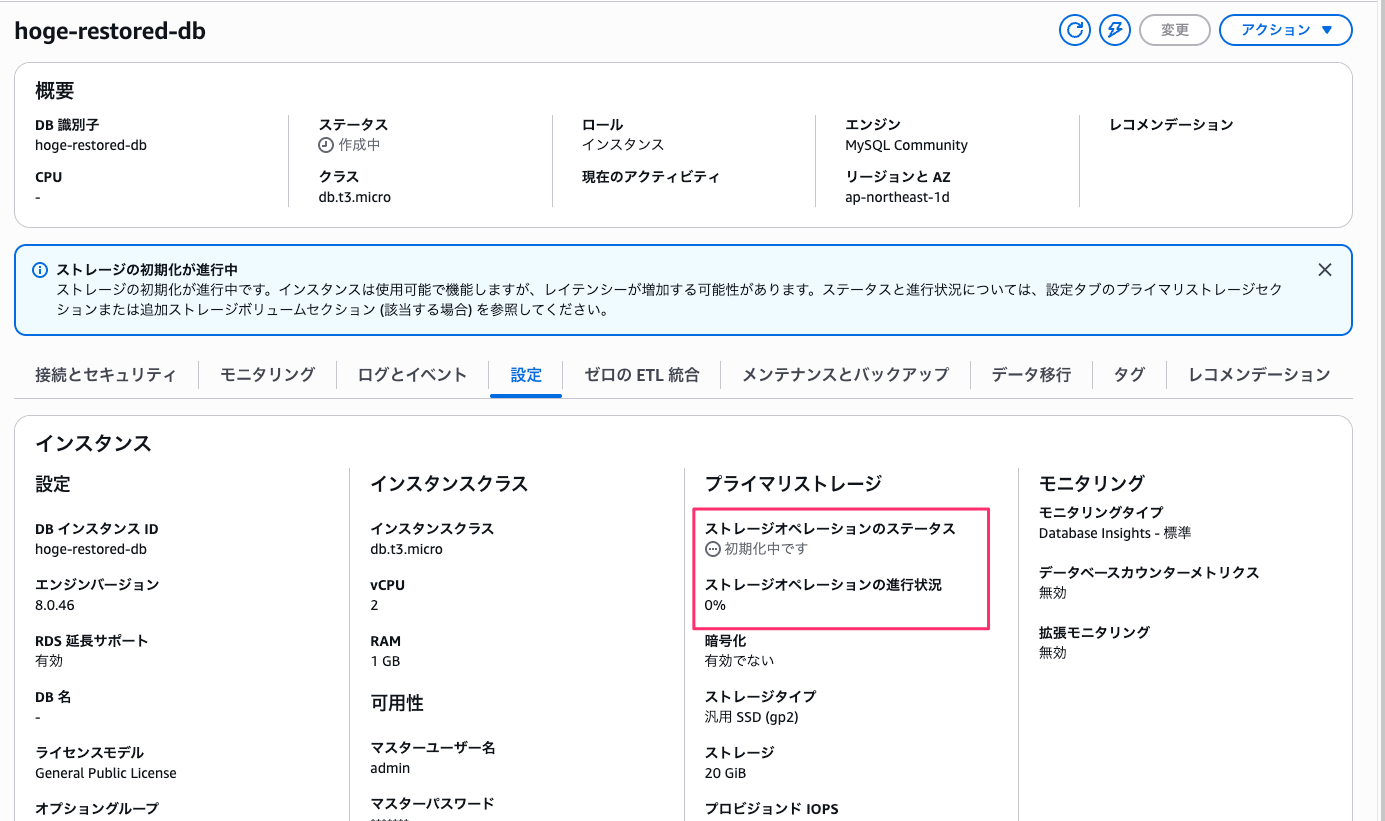The image size is (1385, 821).
Task: Click the DB 識別子 value hoge-restored-db in 概要
Action: click(91, 145)
